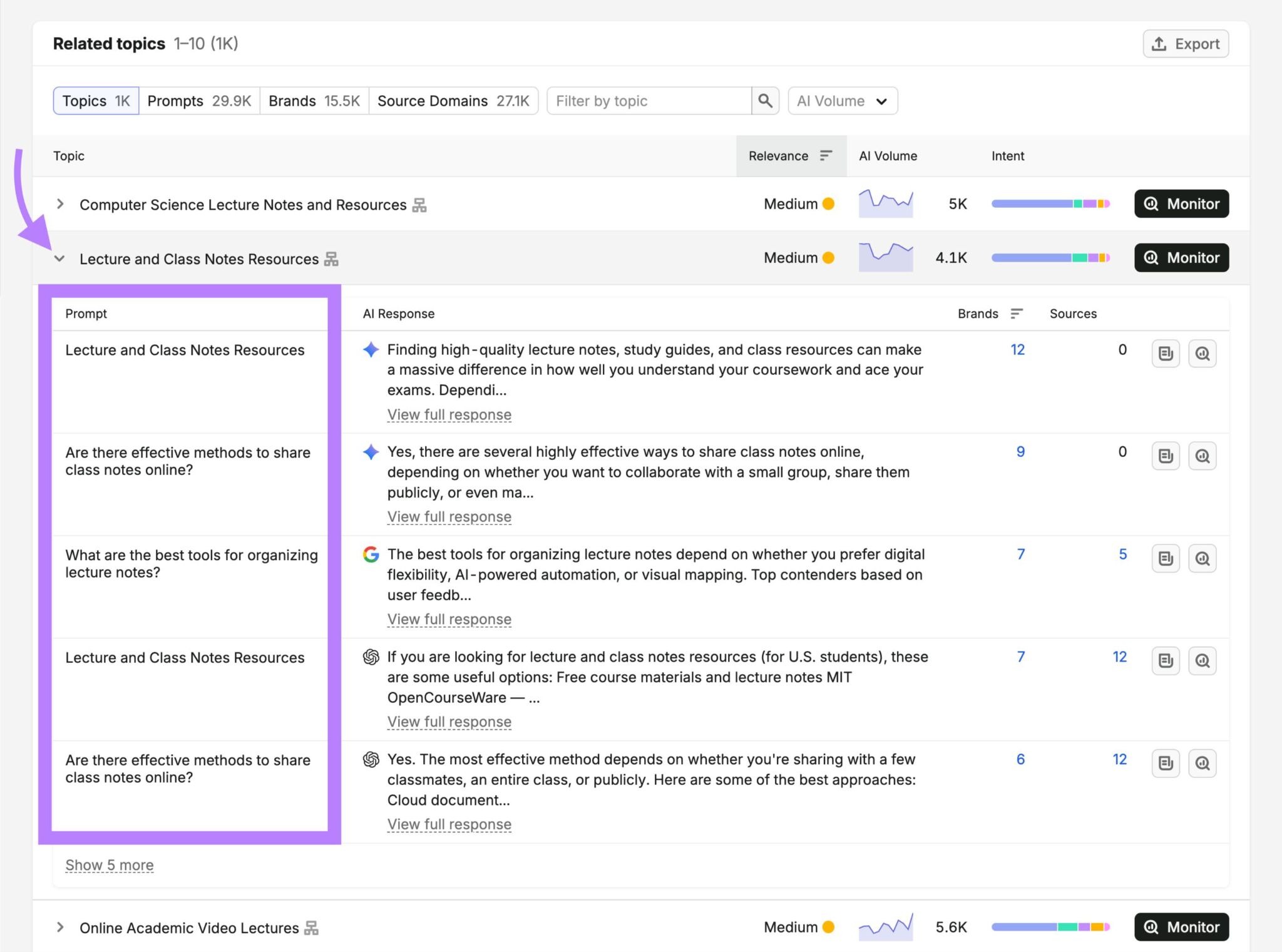
Task: Sort by the Relevance column header
Action: click(791, 156)
